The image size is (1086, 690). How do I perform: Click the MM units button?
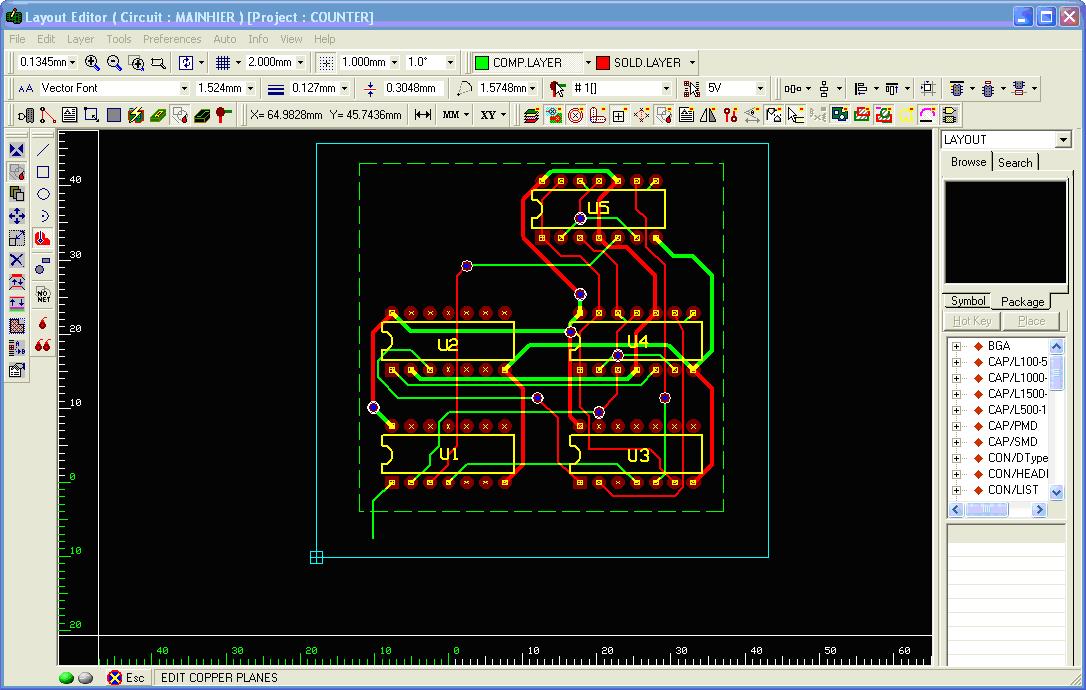(x=451, y=115)
